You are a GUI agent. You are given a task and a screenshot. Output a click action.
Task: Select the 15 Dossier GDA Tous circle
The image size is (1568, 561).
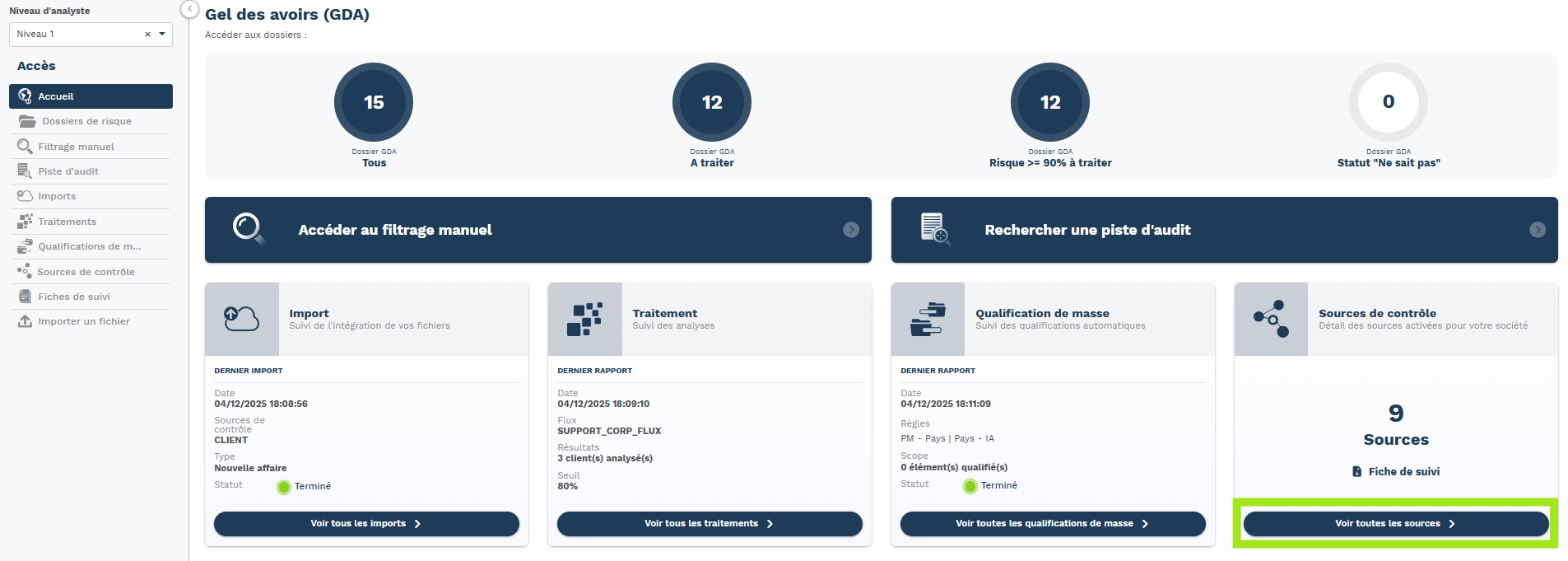374,102
